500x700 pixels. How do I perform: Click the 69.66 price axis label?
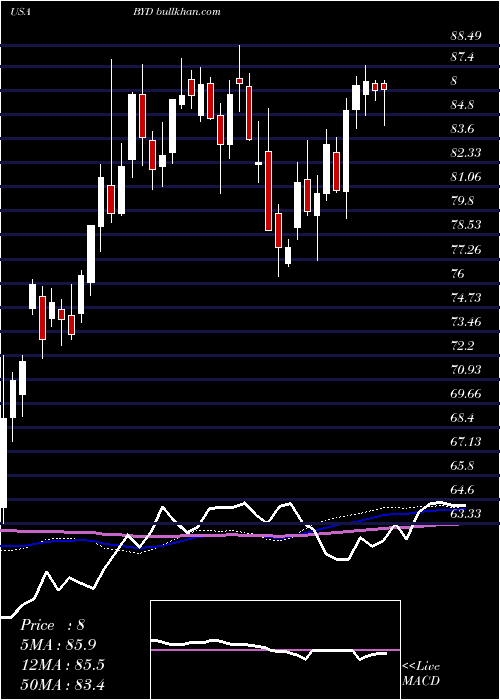[466, 394]
